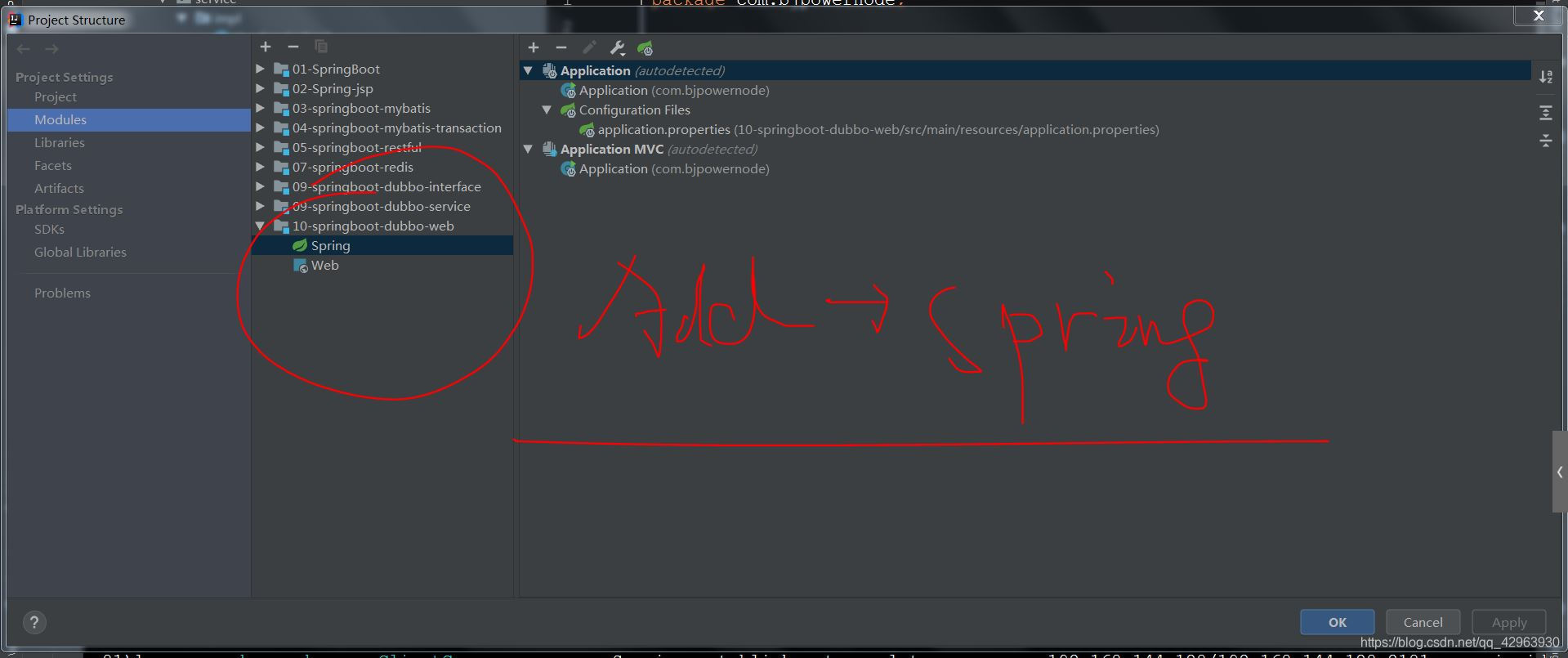This screenshot has width=1568, height=658.
Task: Open the wrench settings icon
Action: click(x=618, y=48)
